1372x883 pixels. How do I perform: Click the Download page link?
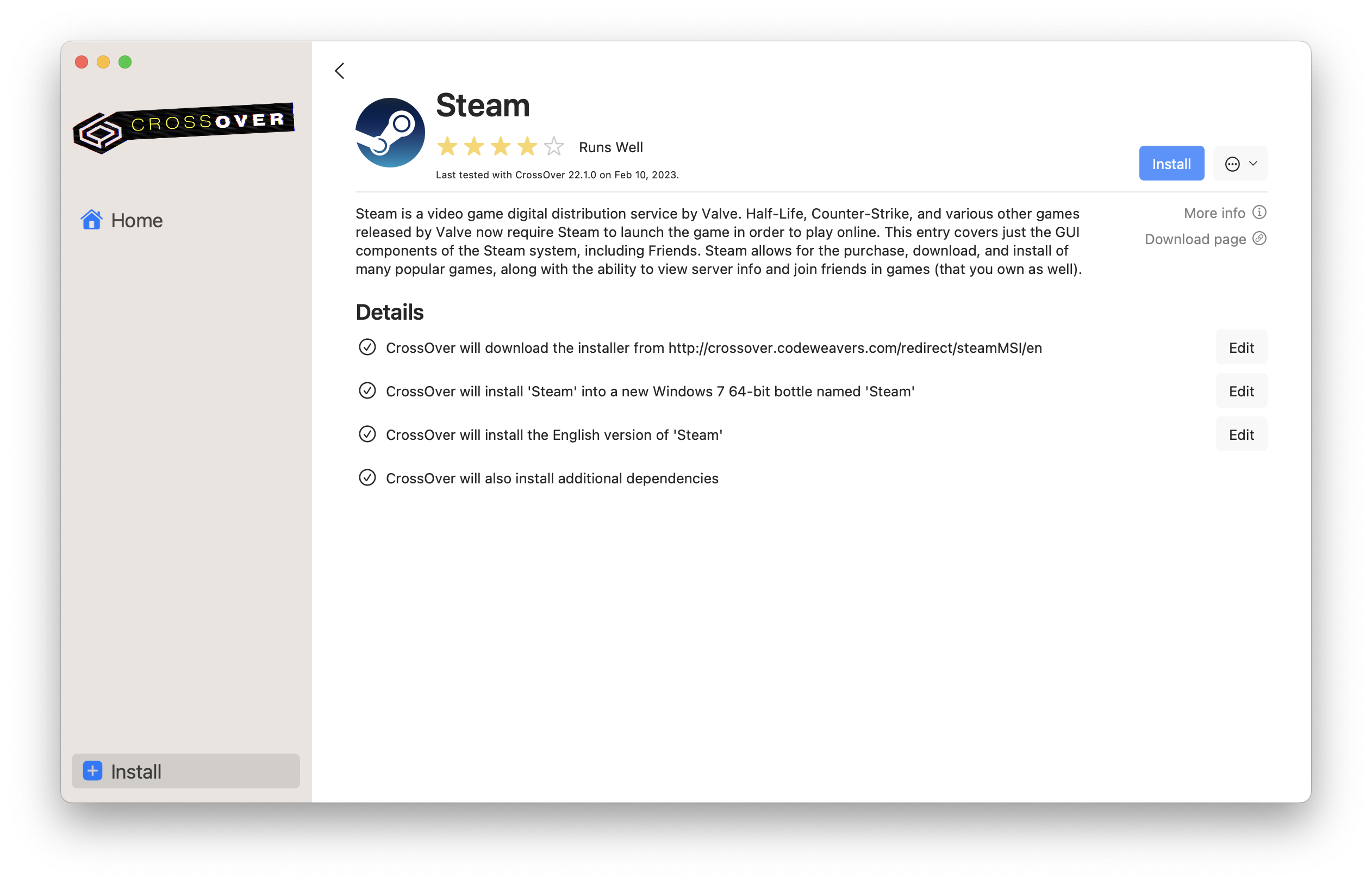click(x=1196, y=239)
